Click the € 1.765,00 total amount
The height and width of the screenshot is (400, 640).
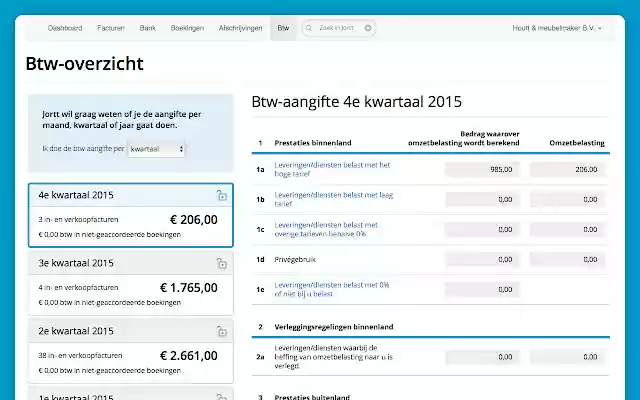[189, 288]
